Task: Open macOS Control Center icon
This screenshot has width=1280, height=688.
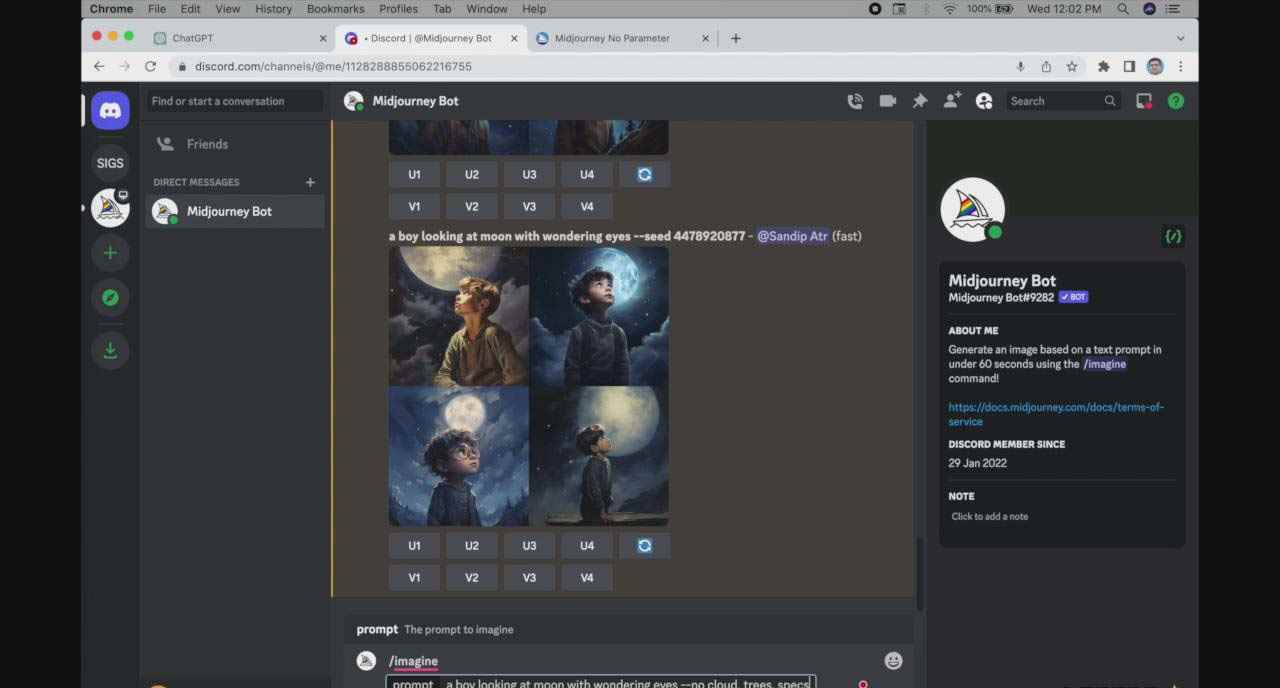Action: (x=1173, y=9)
